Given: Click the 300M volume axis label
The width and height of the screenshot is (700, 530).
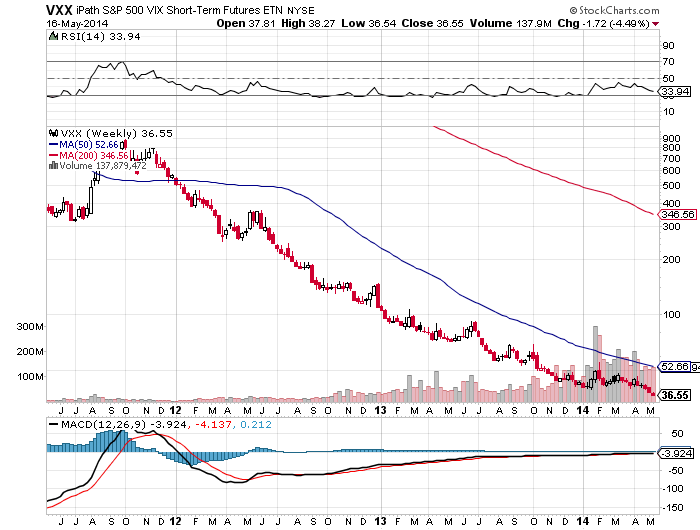Looking at the screenshot, I should click(30, 326).
